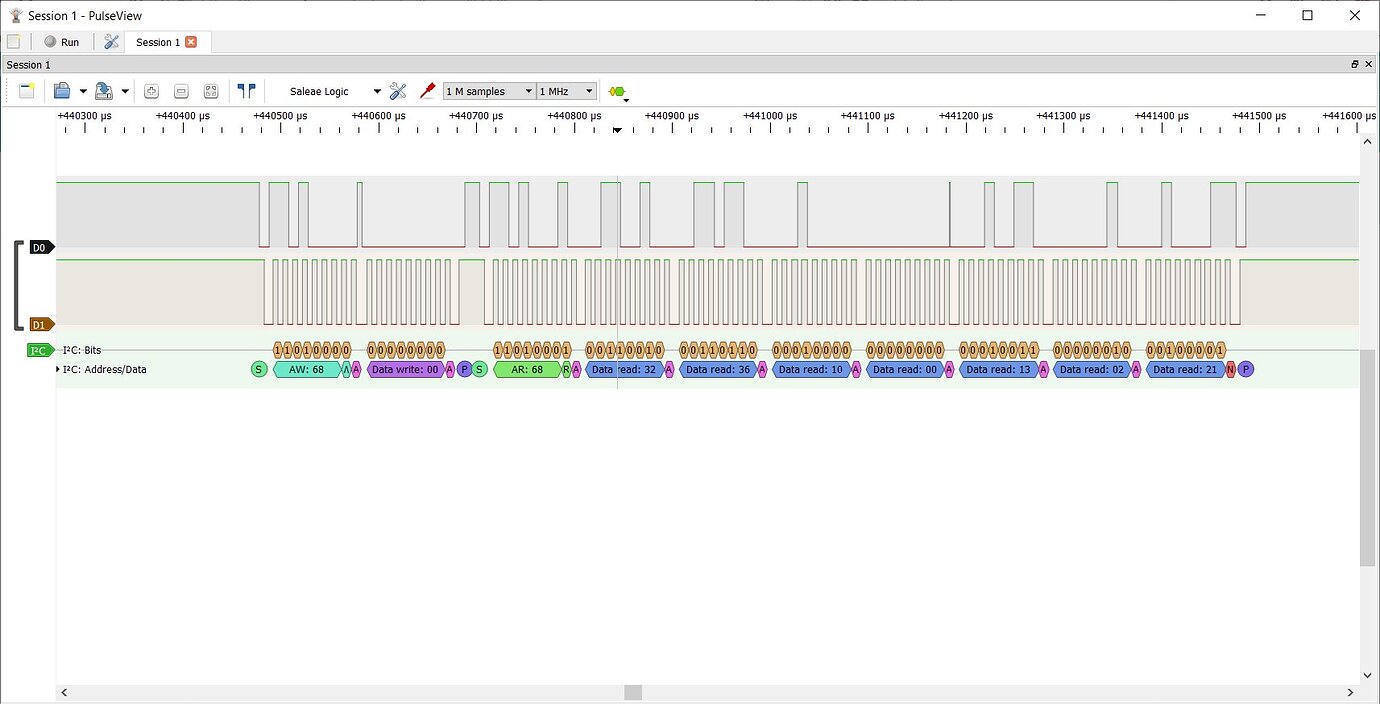
Task: Zoom out of the waveform
Action: tap(181, 90)
